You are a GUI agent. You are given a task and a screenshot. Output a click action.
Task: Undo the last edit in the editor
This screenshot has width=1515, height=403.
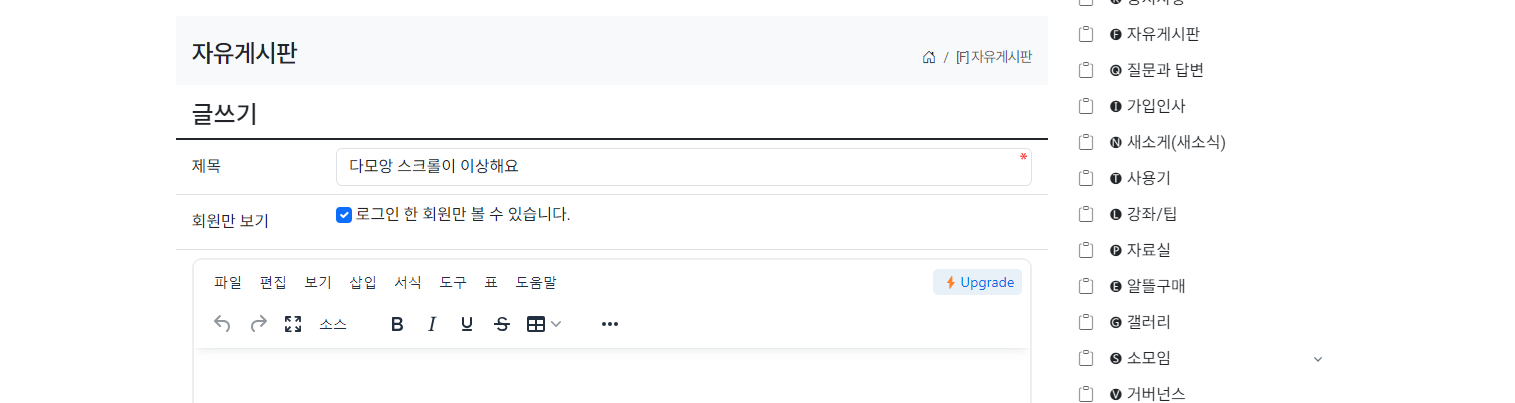[x=223, y=324]
